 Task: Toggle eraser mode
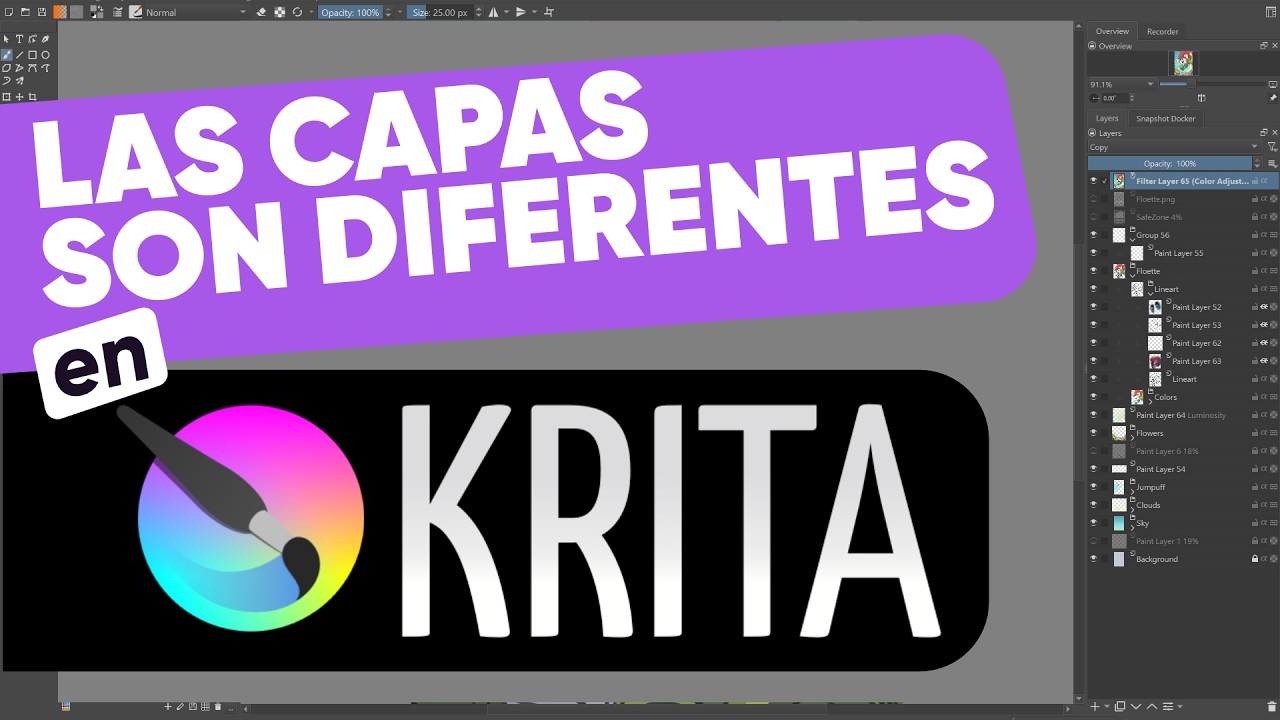coord(261,12)
